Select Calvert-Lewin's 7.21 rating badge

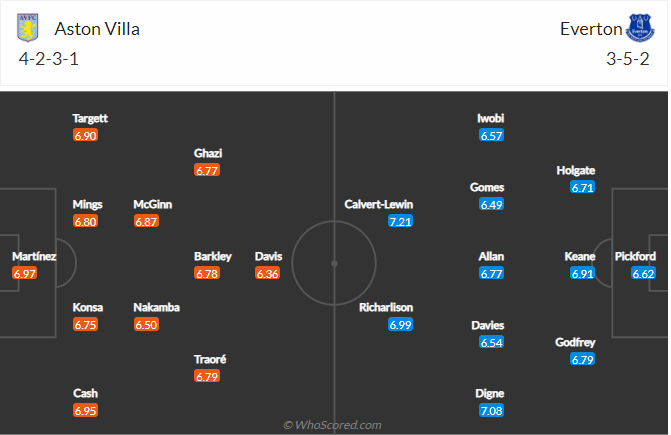point(400,220)
